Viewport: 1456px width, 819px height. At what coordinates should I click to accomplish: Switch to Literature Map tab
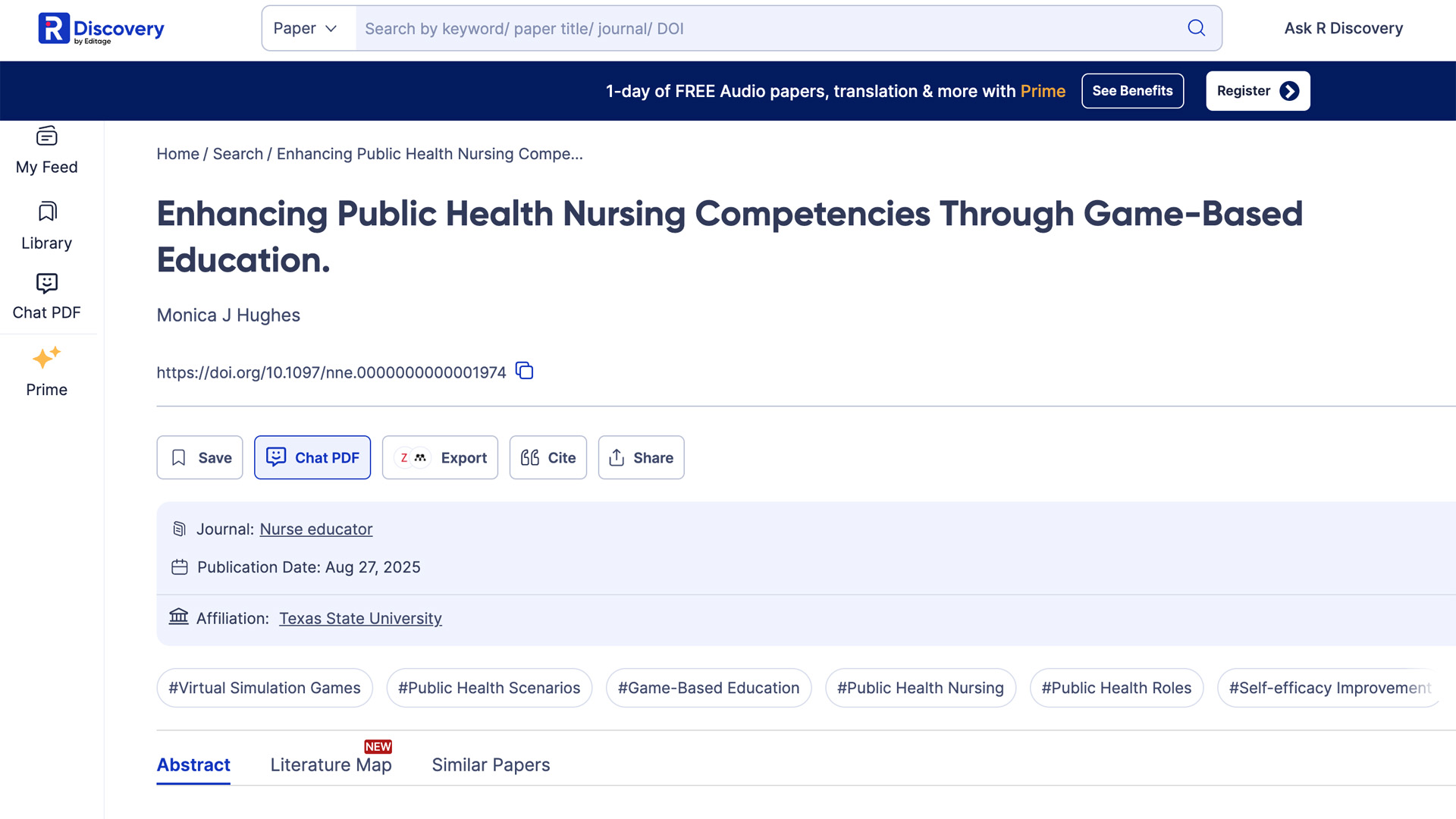tap(331, 764)
